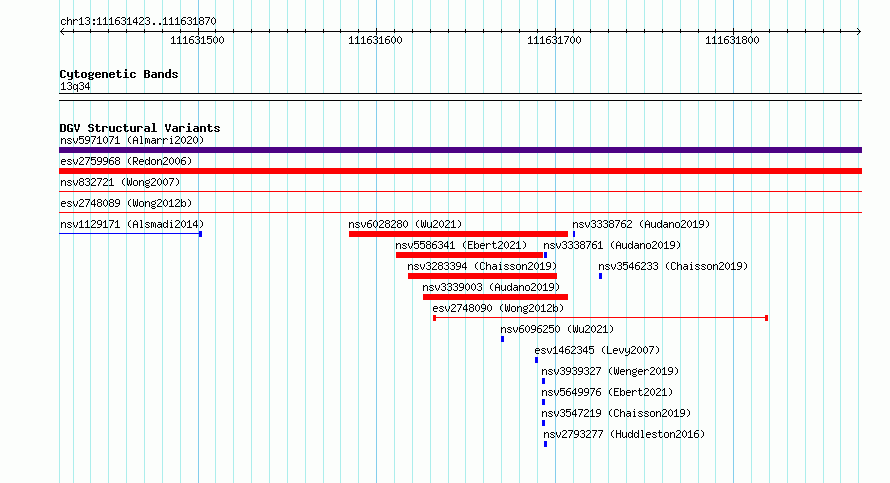Select the red bar under nsv3283394

[x=482, y=276]
